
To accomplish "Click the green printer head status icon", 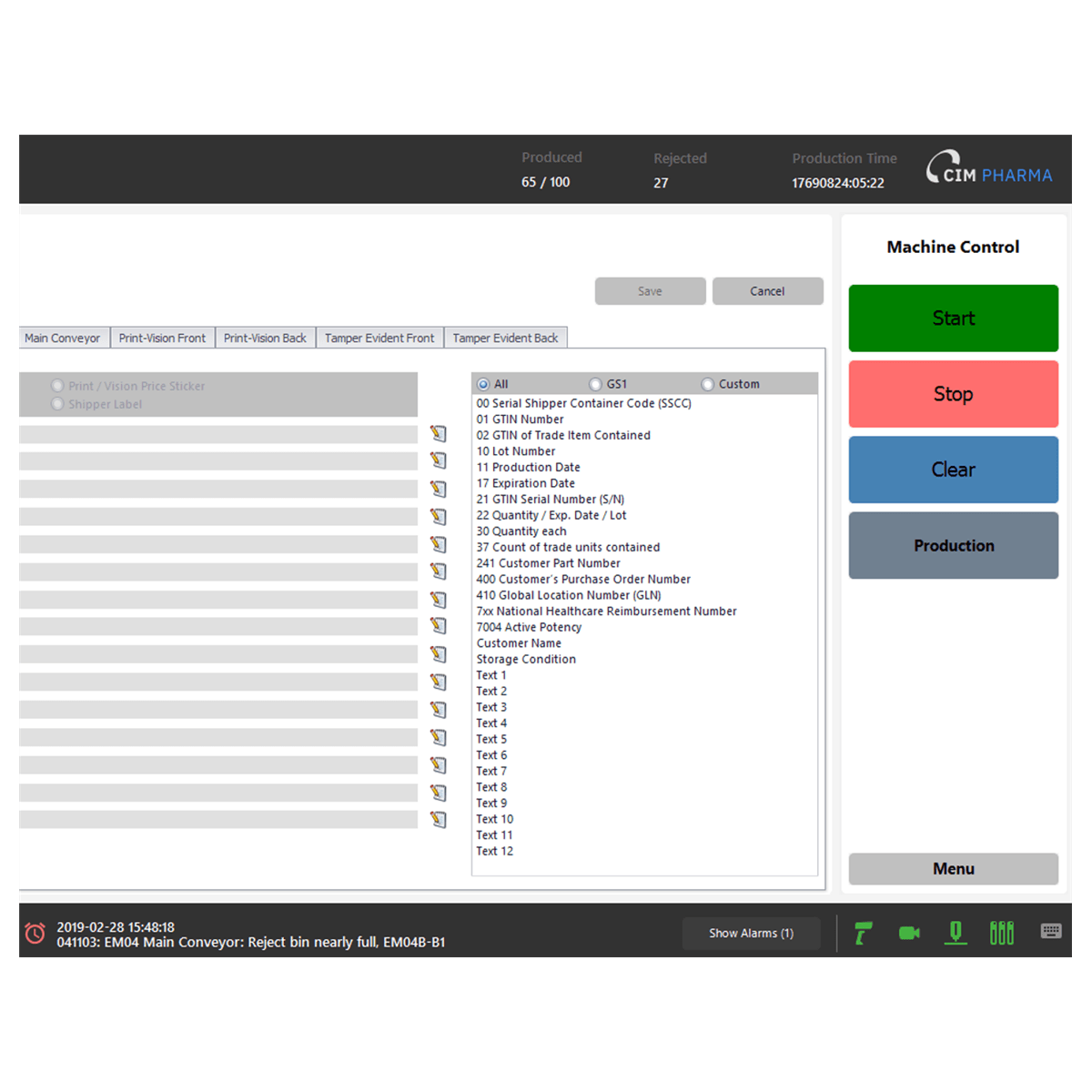I will coord(955,933).
